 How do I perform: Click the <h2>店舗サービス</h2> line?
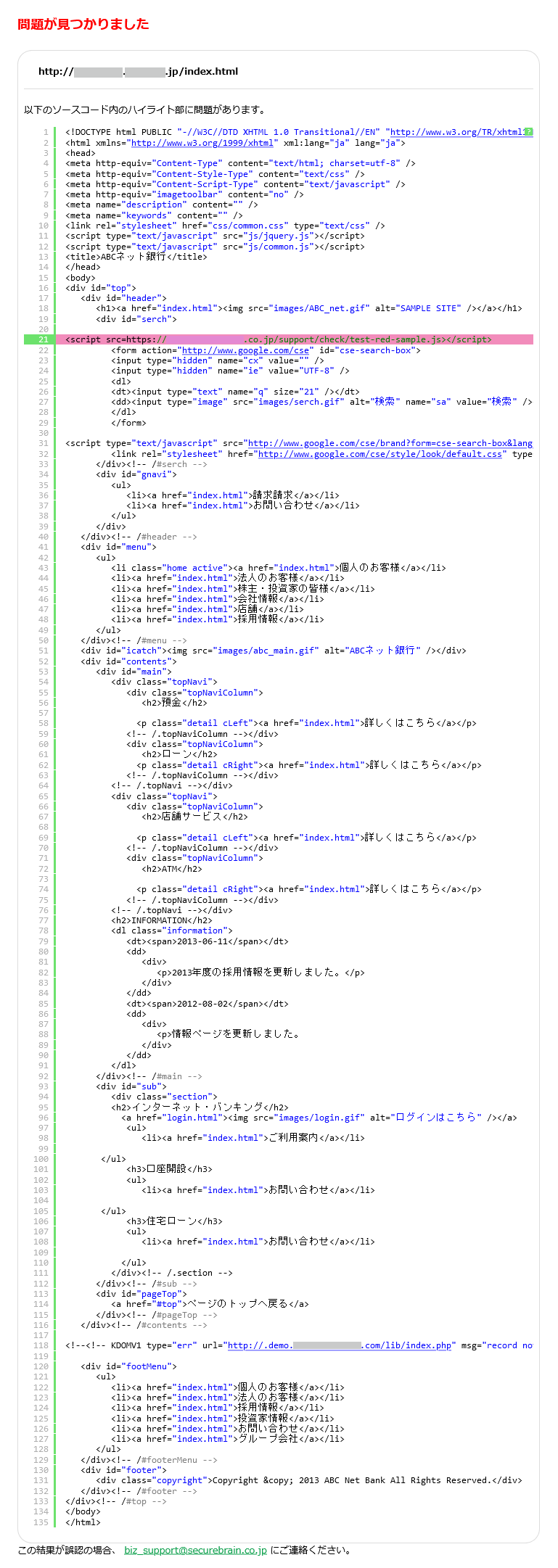pyautogui.click(x=194, y=817)
